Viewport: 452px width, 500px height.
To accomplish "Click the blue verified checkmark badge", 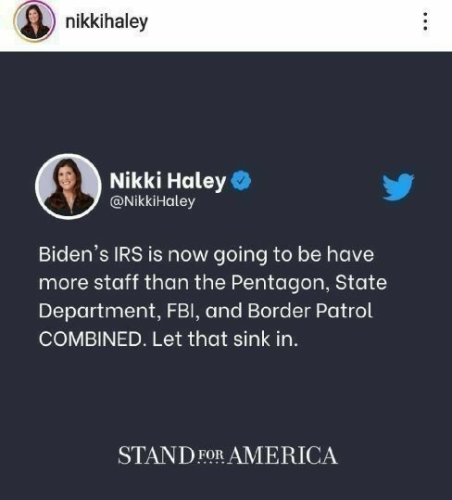I will point(241,180).
